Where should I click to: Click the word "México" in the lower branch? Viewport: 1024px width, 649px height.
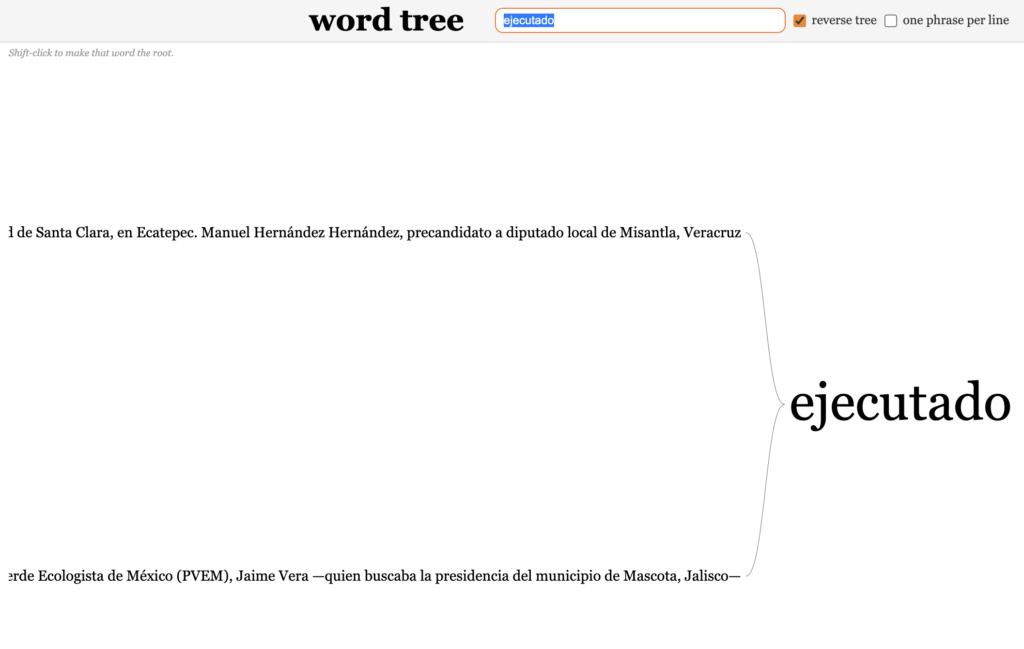150,577
